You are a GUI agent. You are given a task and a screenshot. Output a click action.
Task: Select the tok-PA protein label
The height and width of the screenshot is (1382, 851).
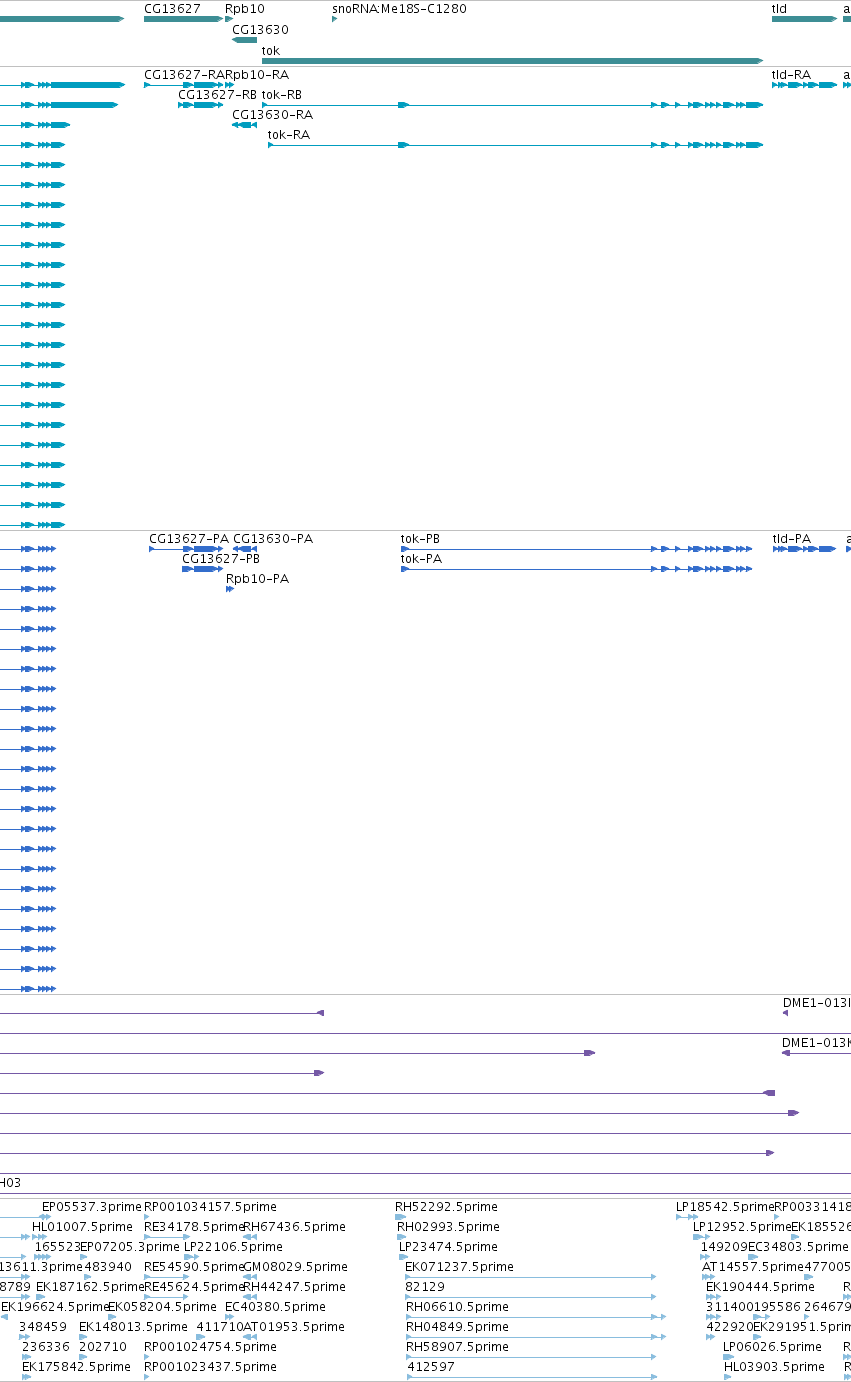coord(421,559)
